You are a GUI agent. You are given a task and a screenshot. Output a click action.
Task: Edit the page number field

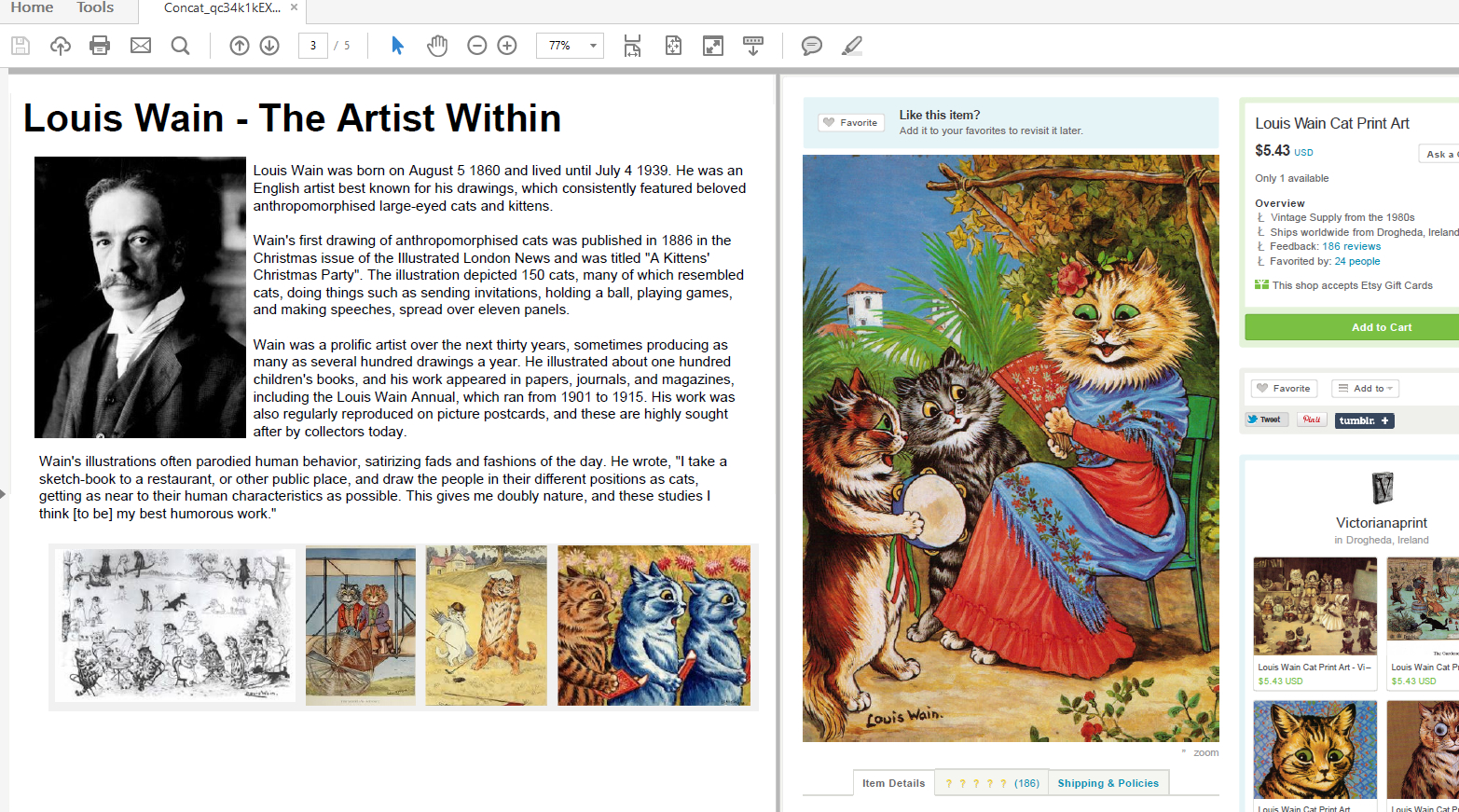point(313,46)
